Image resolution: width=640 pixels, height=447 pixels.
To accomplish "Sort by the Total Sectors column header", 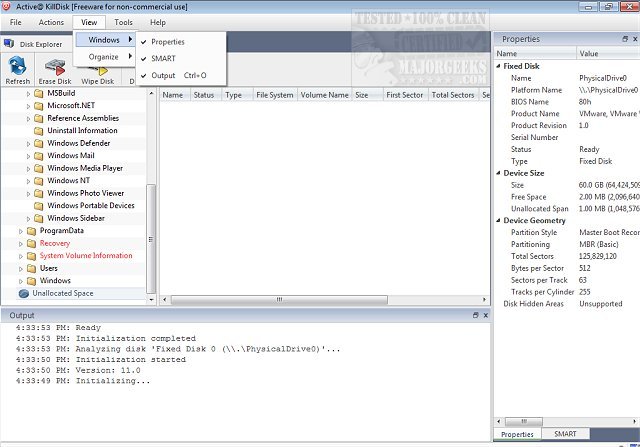I will click(x=453, y=95).
